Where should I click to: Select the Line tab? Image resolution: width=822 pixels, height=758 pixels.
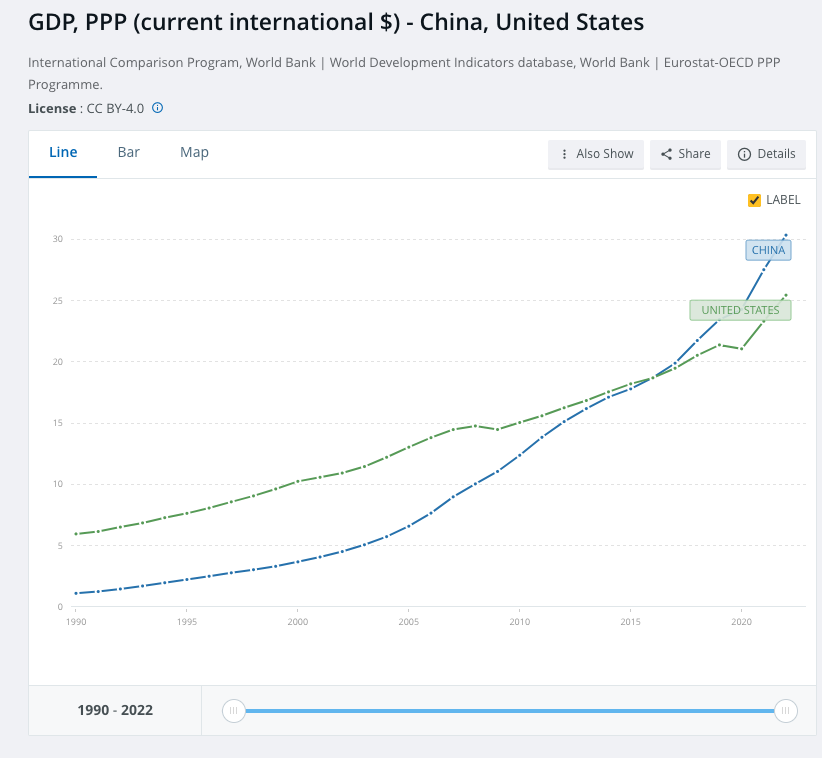click(x=63, y=152)
